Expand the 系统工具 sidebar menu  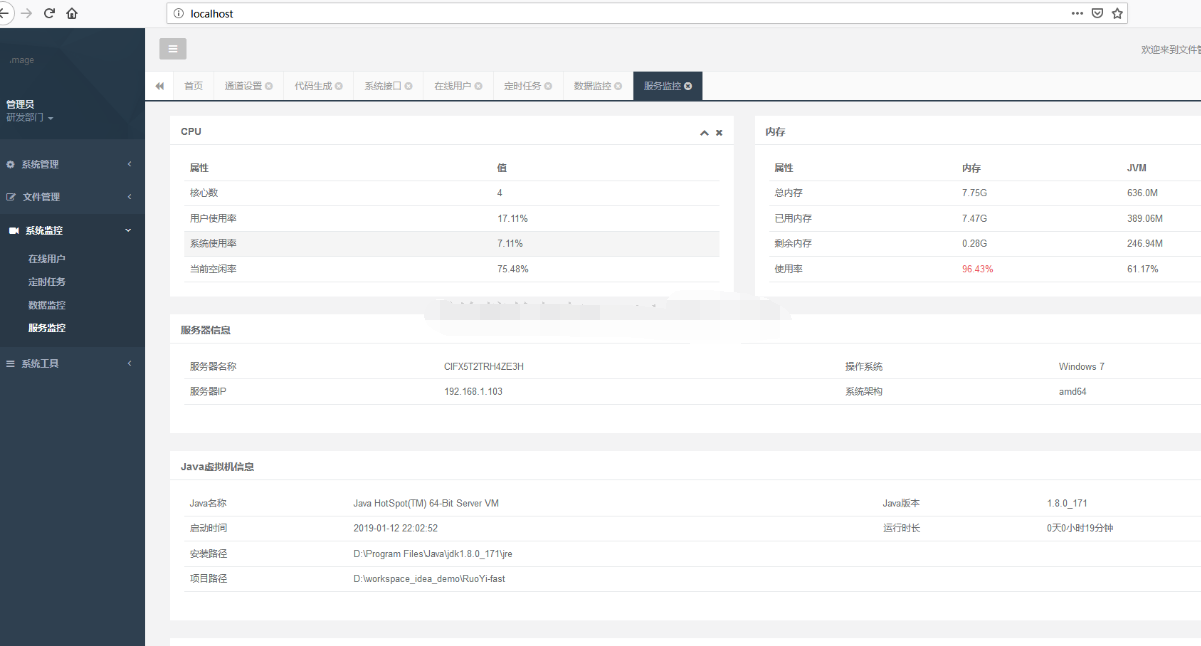72,363
